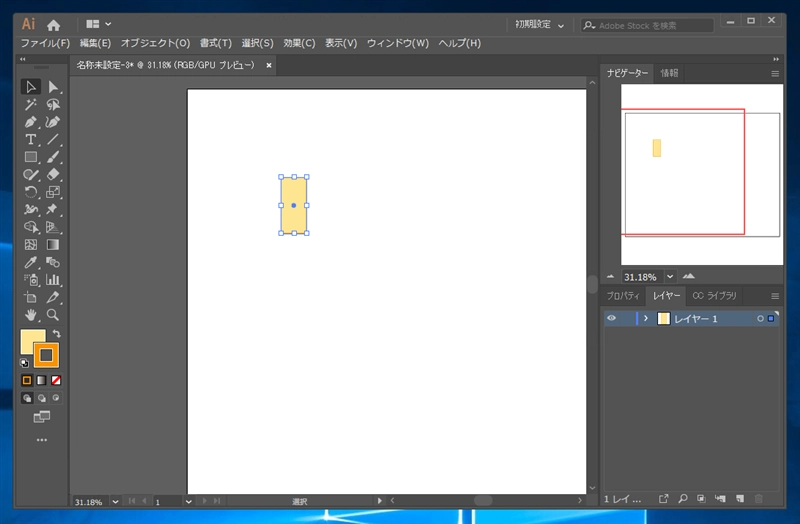Select the Eyedropper tool
This screenshot has height=524, width=800.
(x=31, y=262)
